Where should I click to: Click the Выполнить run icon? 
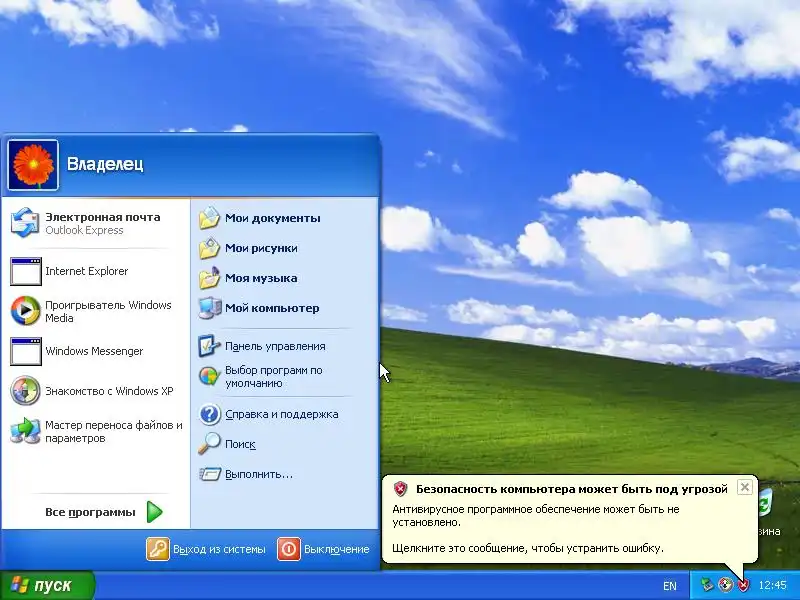[x=210, y=474]
